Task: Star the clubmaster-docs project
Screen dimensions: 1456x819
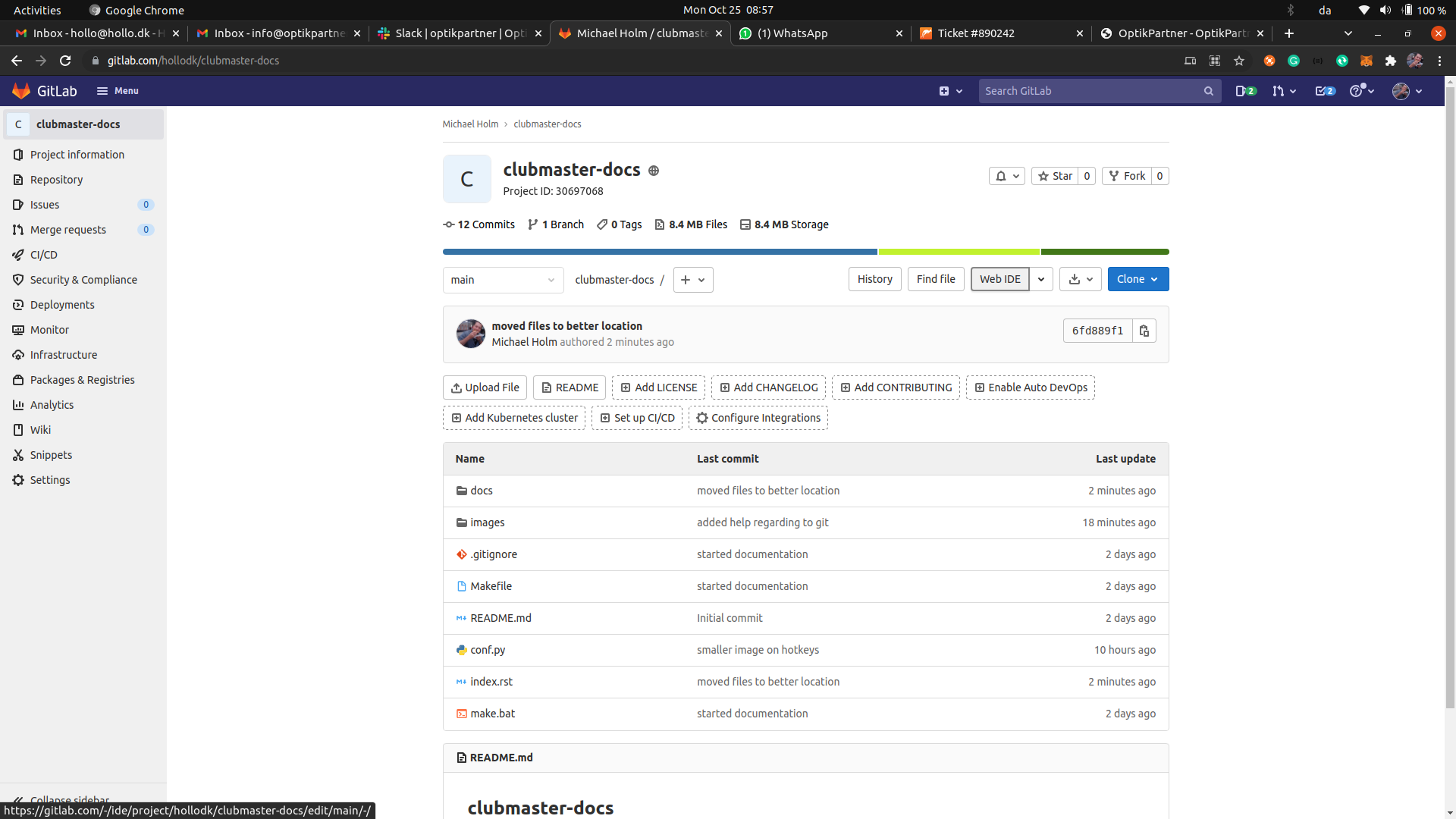Action: (1055, 176)
